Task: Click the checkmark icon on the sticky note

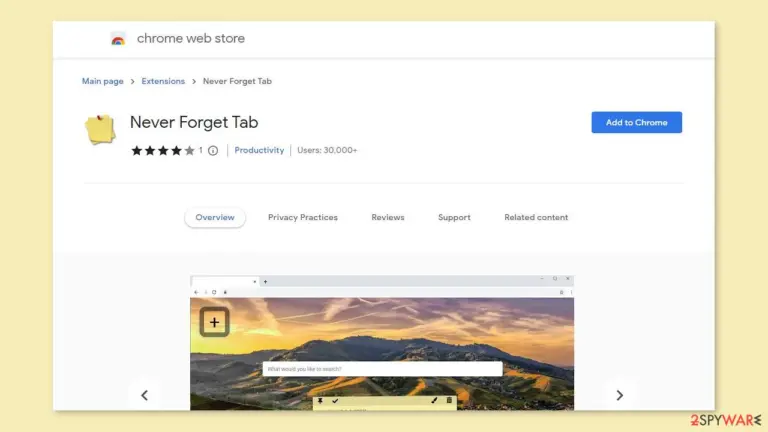Action: (335, 401)
